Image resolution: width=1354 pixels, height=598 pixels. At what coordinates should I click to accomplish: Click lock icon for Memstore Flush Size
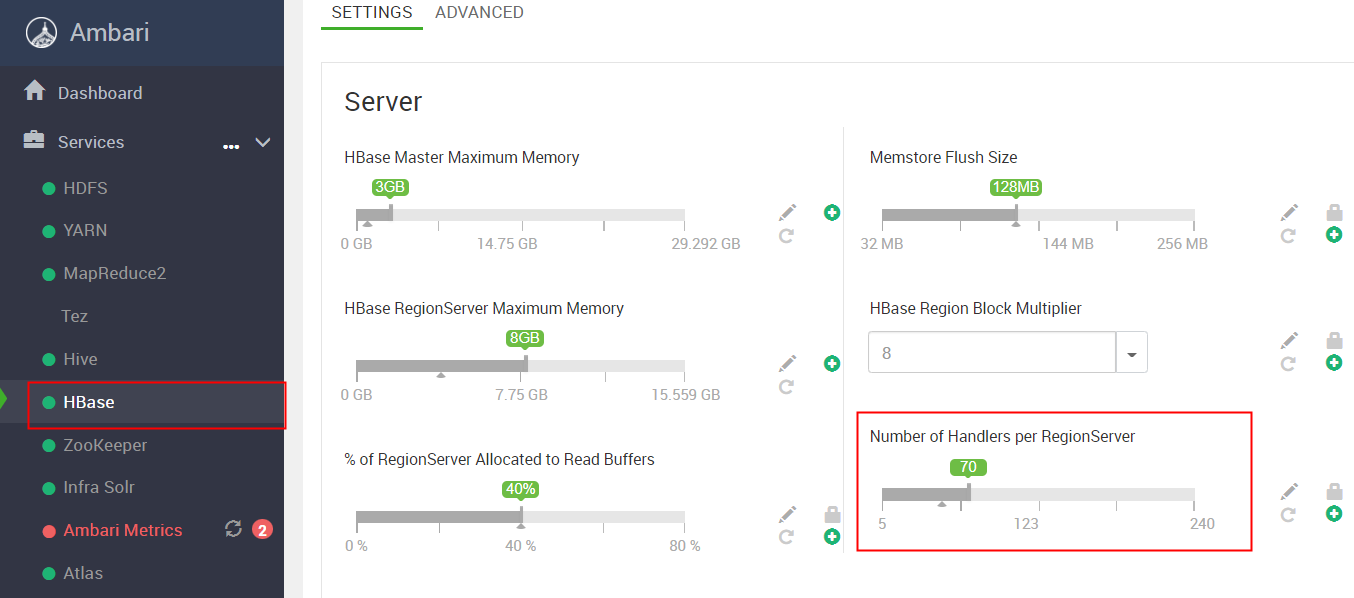point(1334,212)
